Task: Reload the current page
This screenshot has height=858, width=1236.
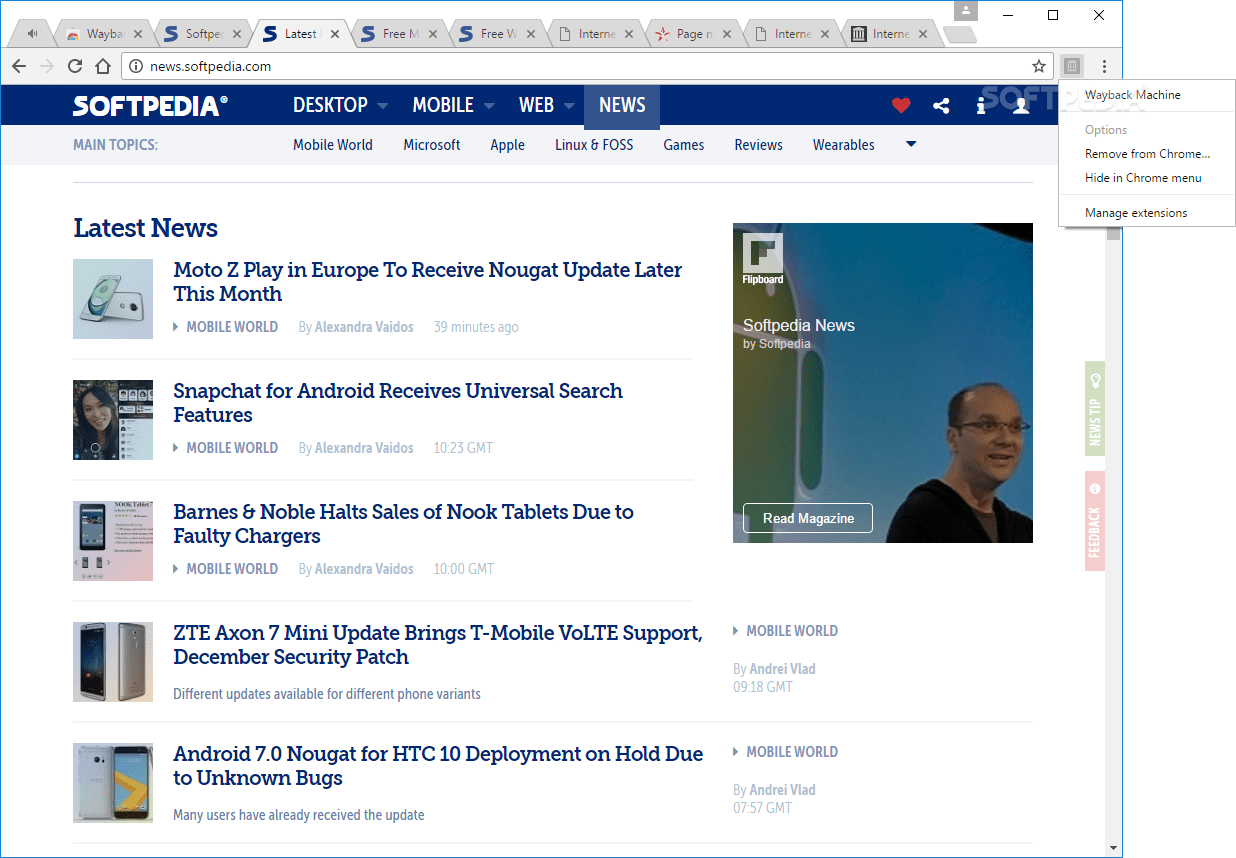Action: click(75, 67)
